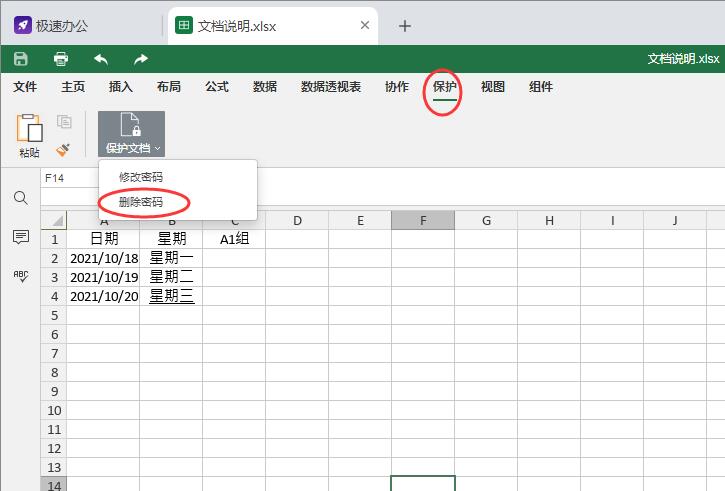The image size is (725, 491).
Task: Click the 极速办公 rocket app icon
Action: click(23, 25)
